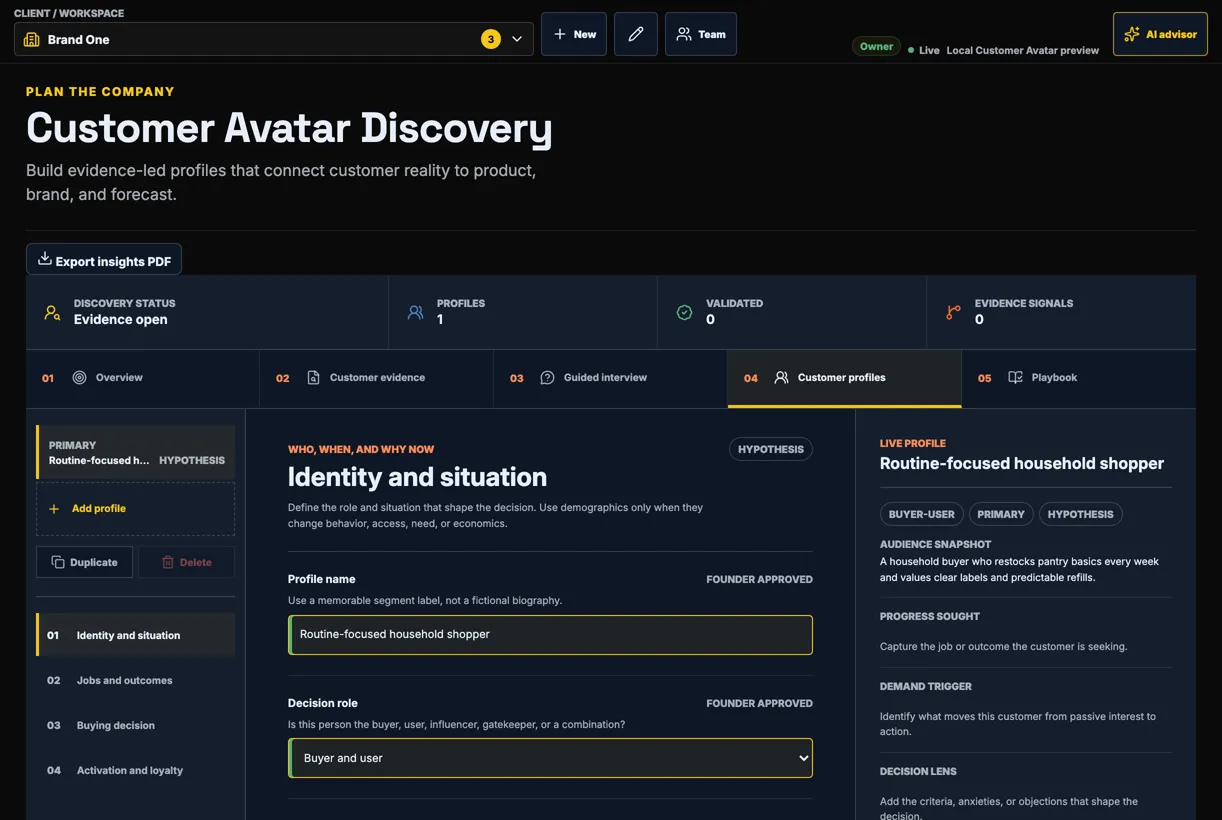The width and height of the screenshot is (1222, 820).
Task: Click the Progress Sought heading
Action: pos(930,616)
